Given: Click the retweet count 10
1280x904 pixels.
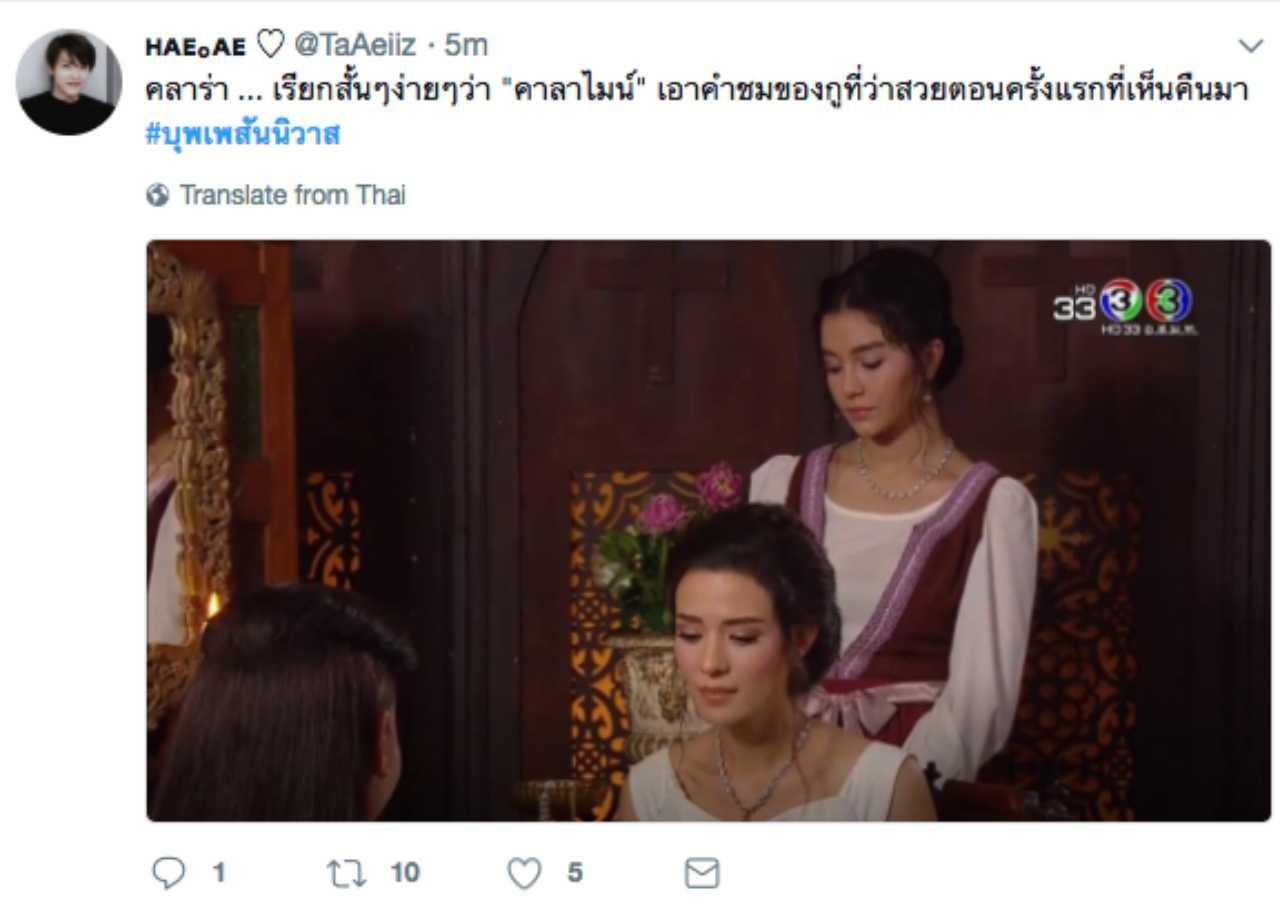Looking at the screenshot, I should pos(404,873).
